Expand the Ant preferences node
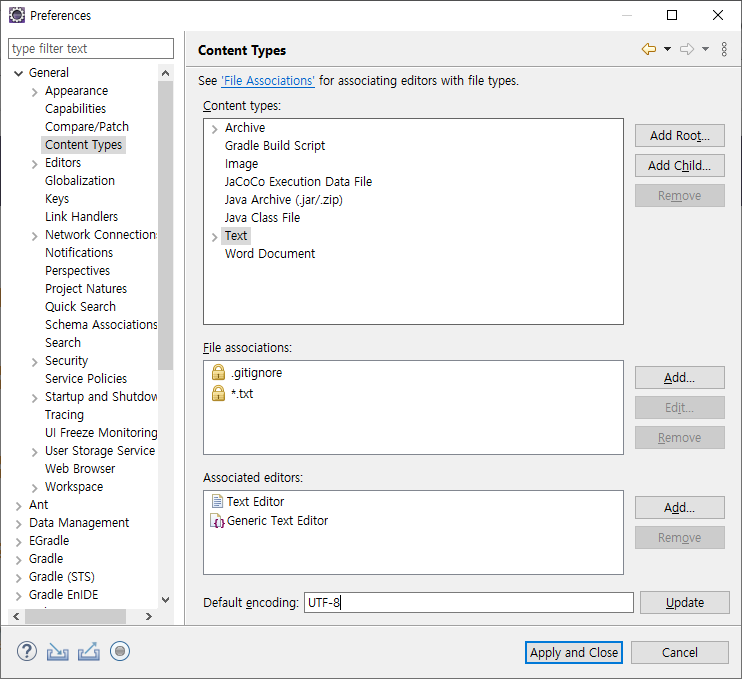742x679 pixels. pos(18,506)
